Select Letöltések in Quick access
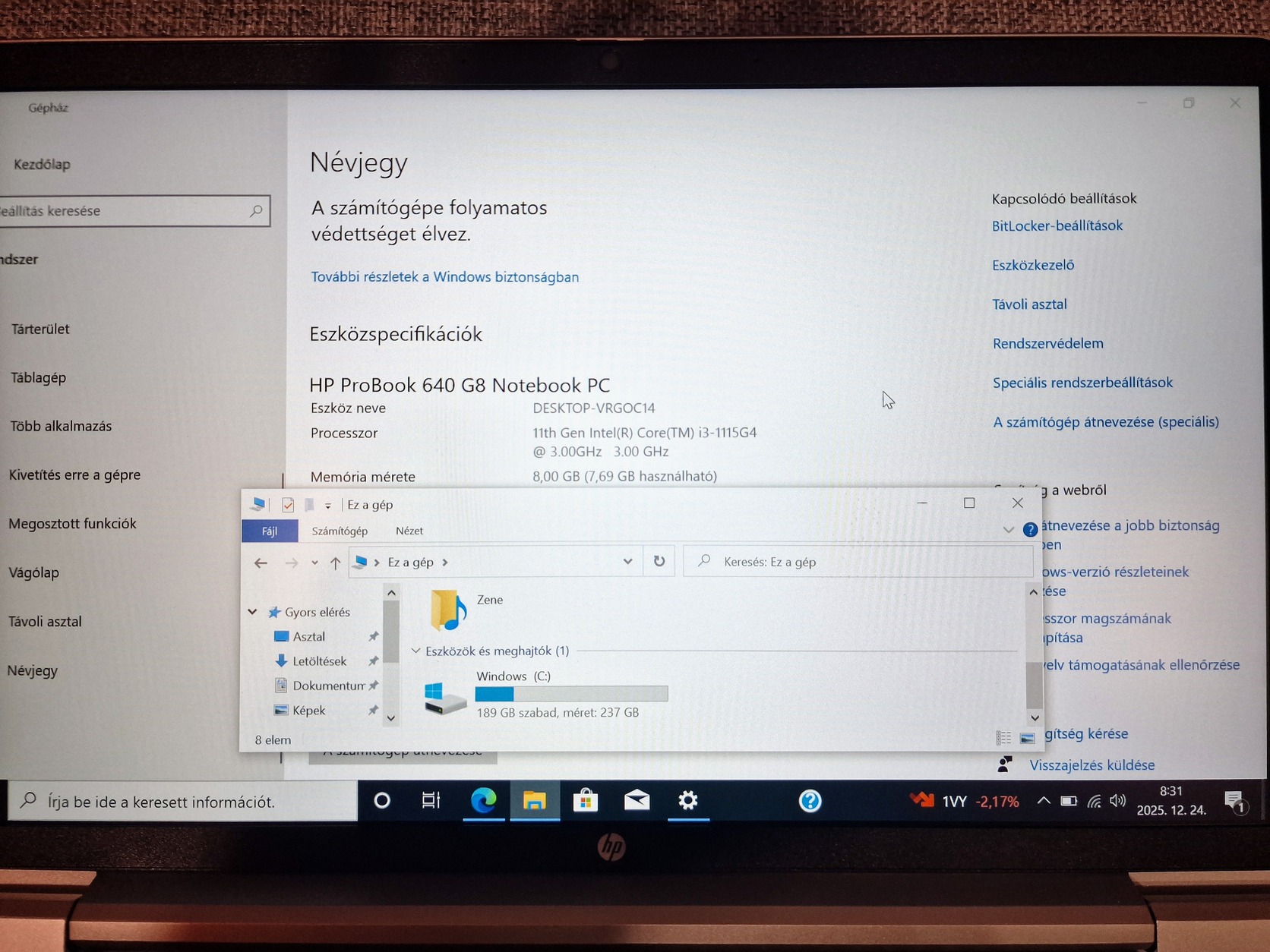1270x952 pixels. pyautogui.click(x=319, y=661)
